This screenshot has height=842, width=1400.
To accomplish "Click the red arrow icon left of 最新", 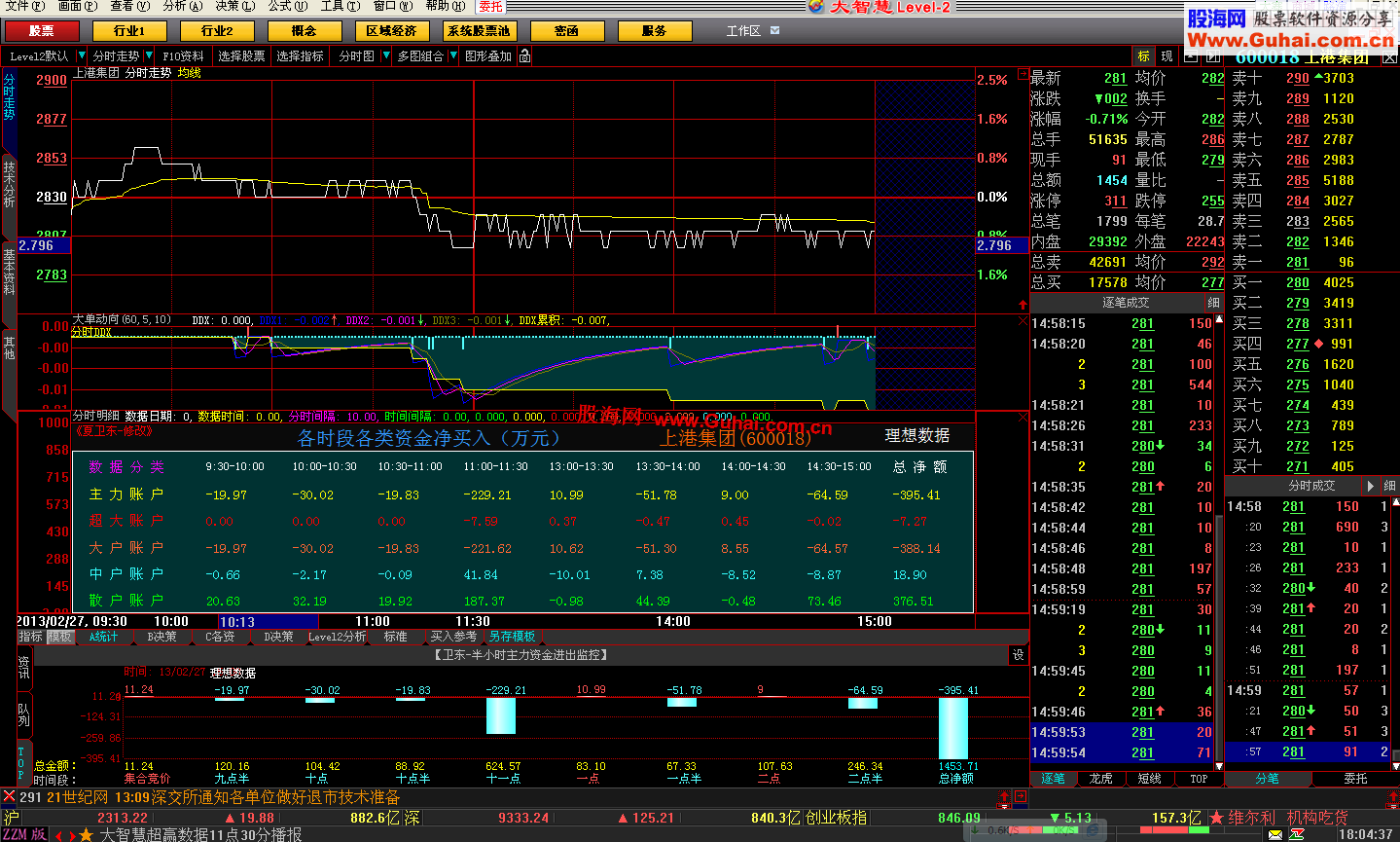I will click(x=1023, y=75).
